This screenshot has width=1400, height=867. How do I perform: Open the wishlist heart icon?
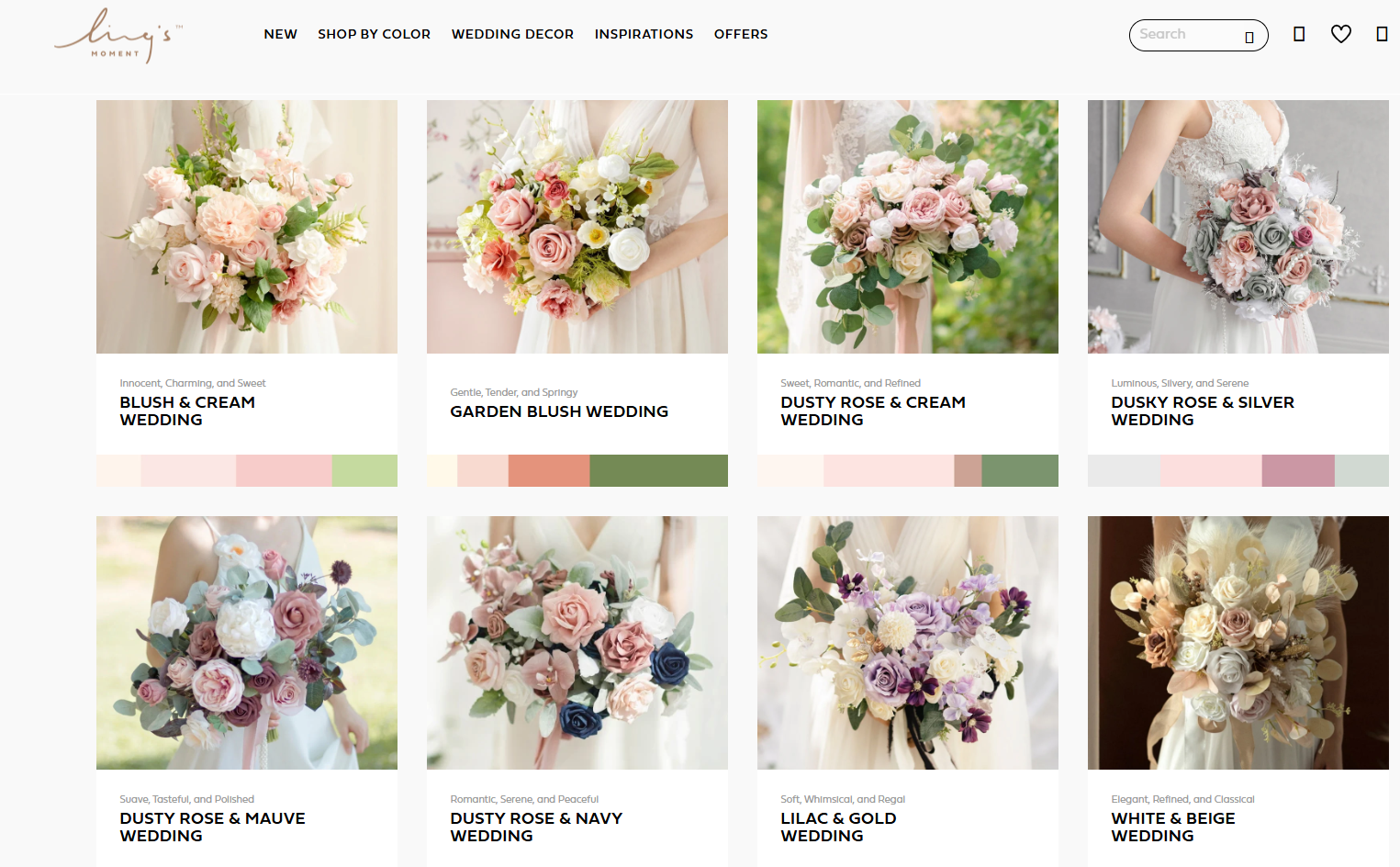click(x=1340, y=34)
